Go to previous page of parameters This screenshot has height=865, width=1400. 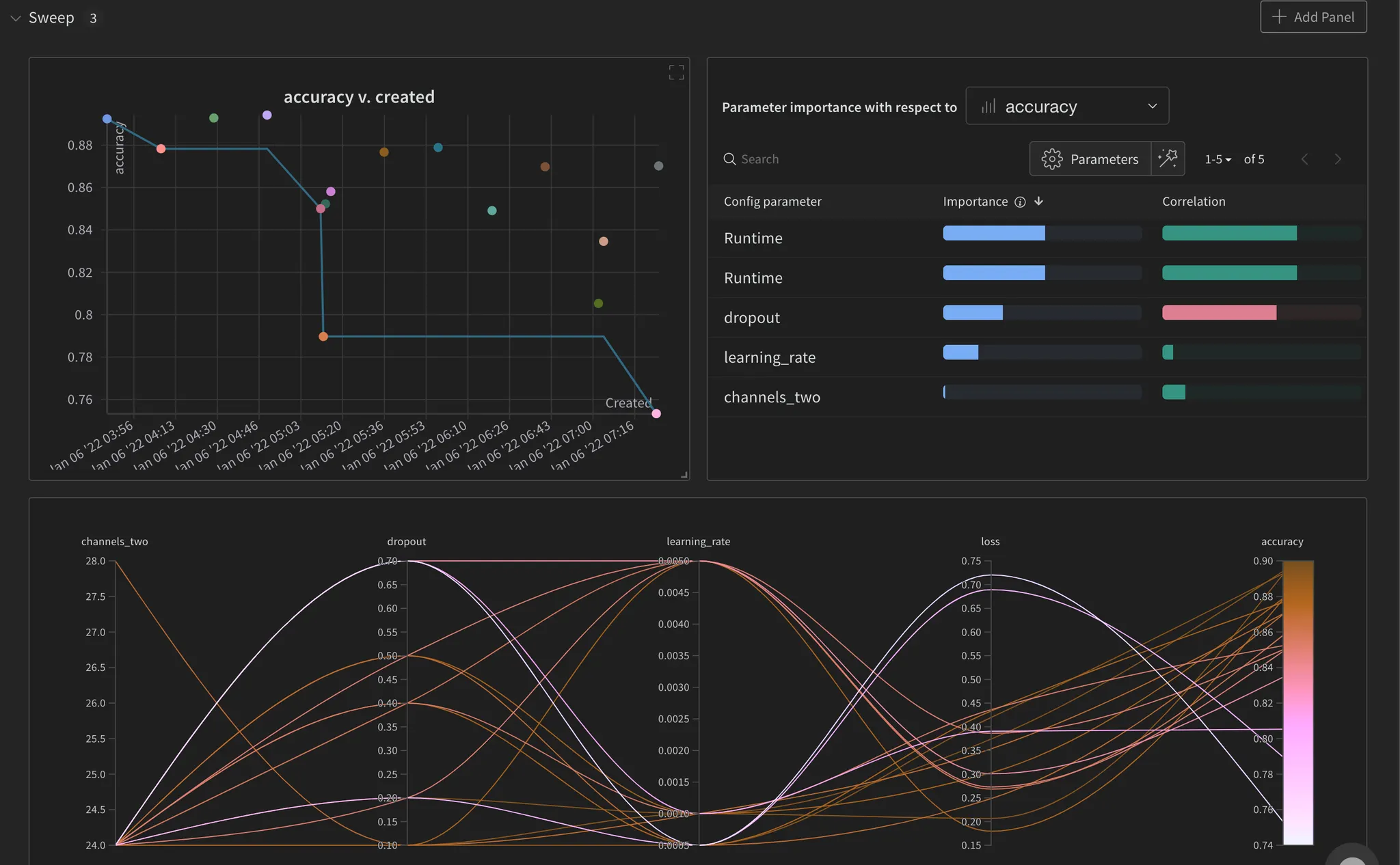pyautogui.click(x=1304, y=159)
